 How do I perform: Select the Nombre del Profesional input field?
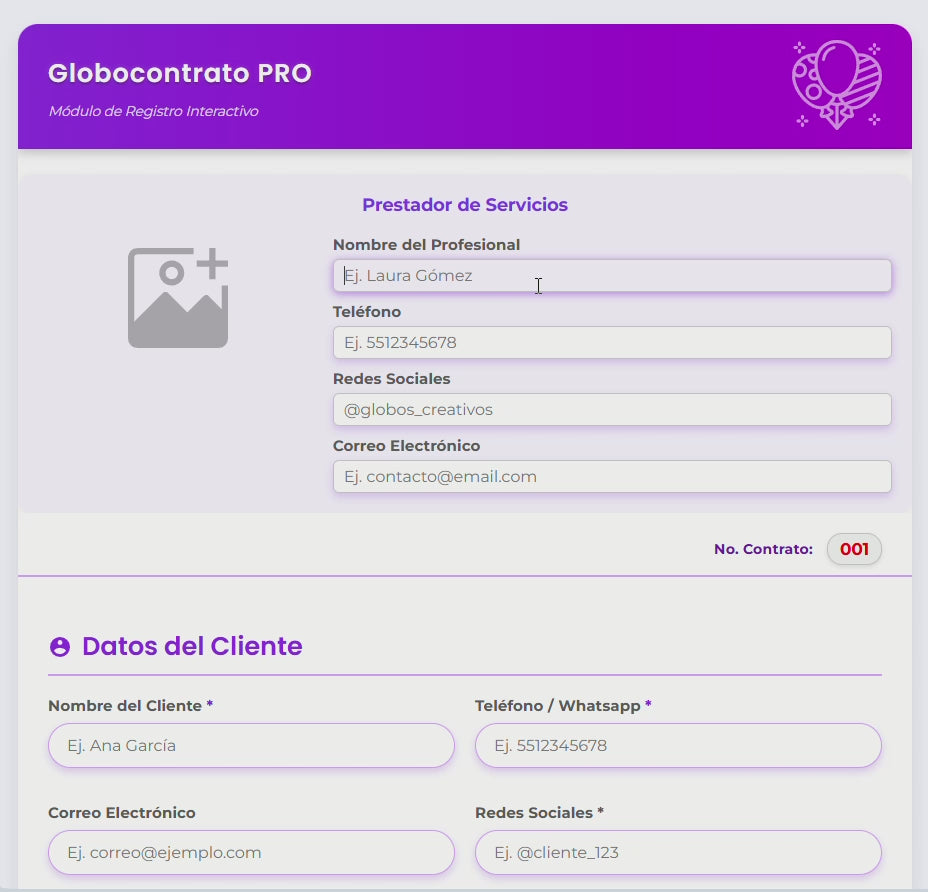611,276
